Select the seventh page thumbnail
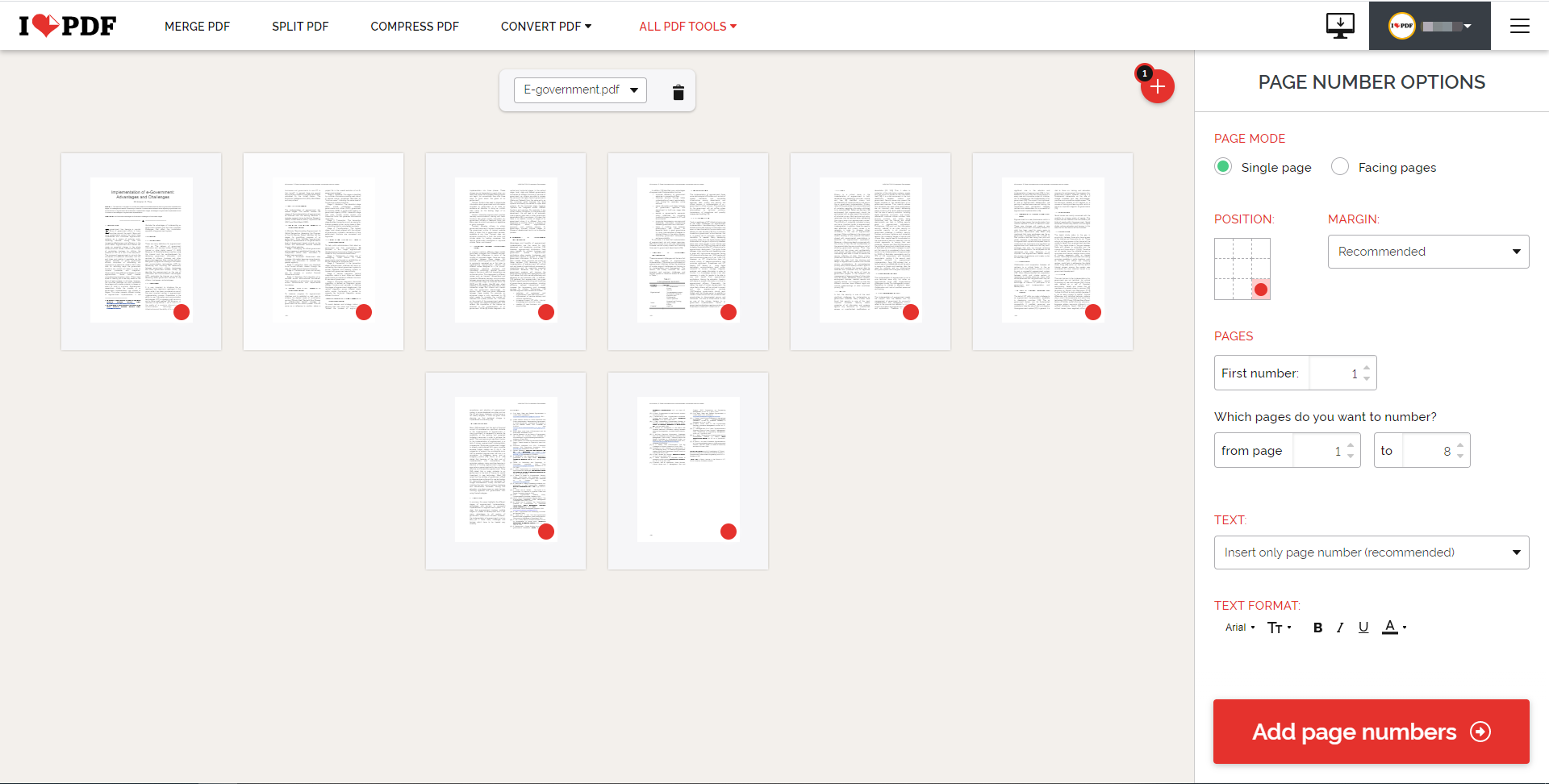Image resolution: width=1549 pixels, height=784 pixels. tap(506, 471)
